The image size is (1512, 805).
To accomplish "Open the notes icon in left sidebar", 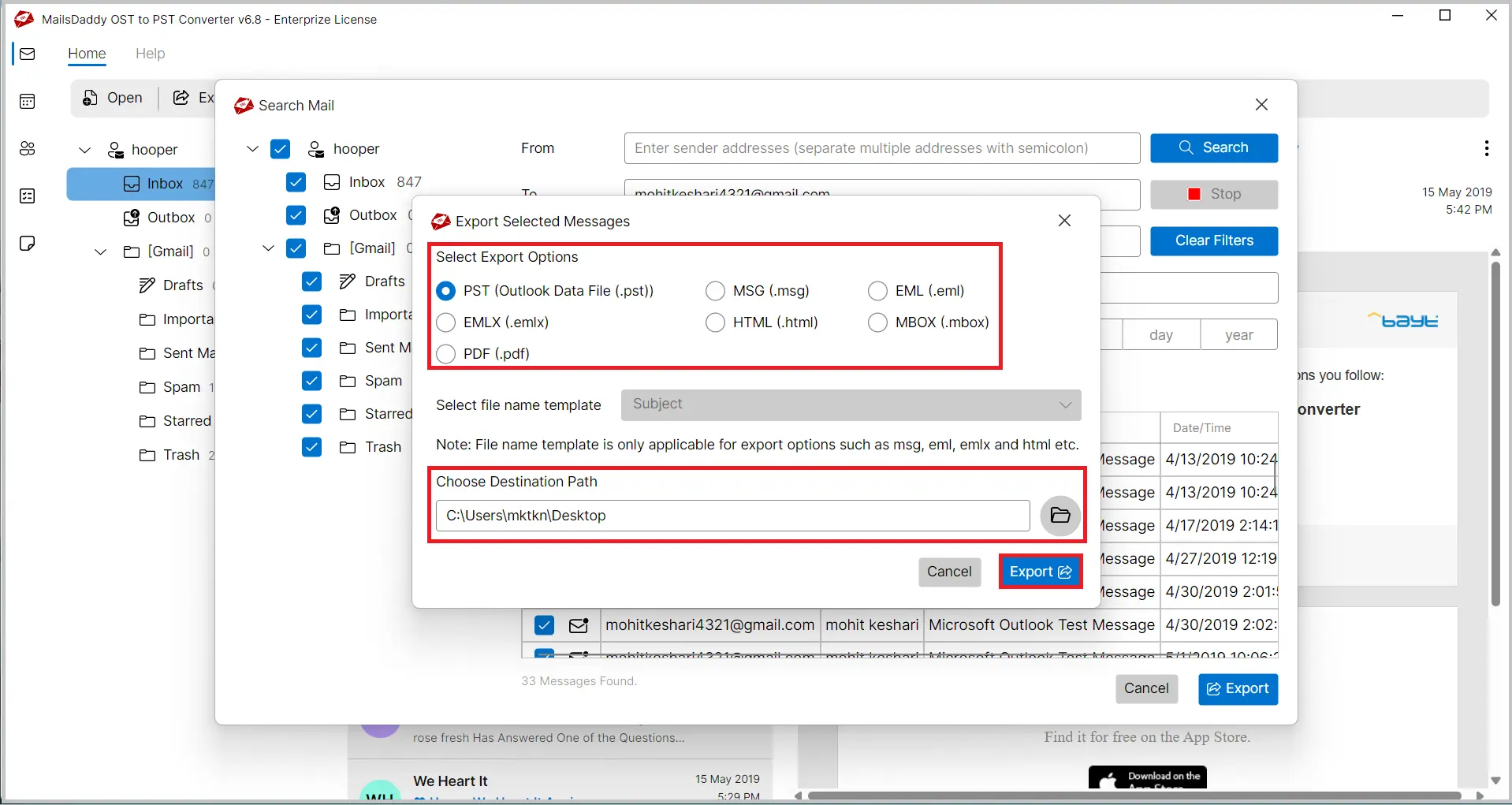I will (28, 243).
